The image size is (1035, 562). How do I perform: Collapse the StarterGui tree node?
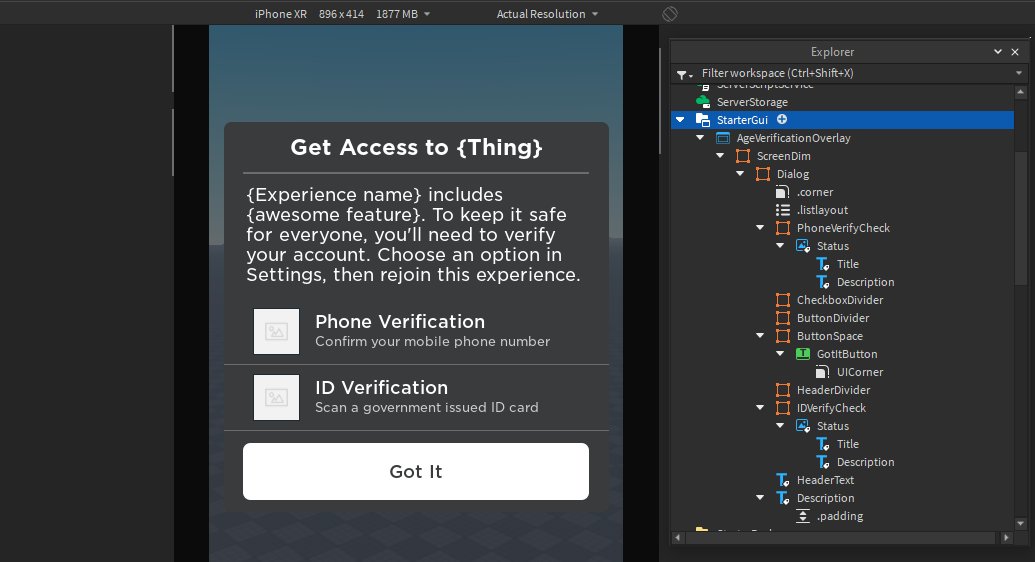coord(681,120)
